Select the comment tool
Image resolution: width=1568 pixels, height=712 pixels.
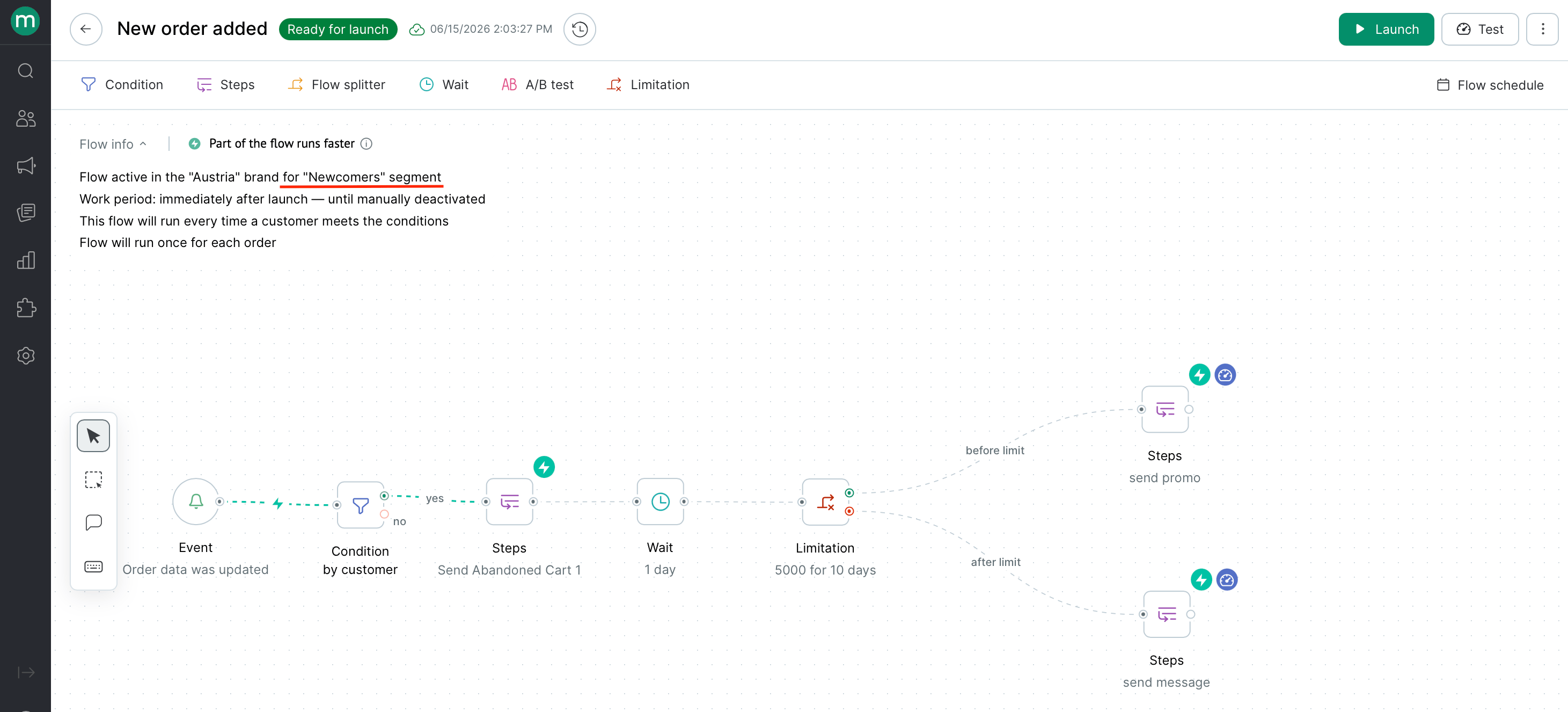93,523
